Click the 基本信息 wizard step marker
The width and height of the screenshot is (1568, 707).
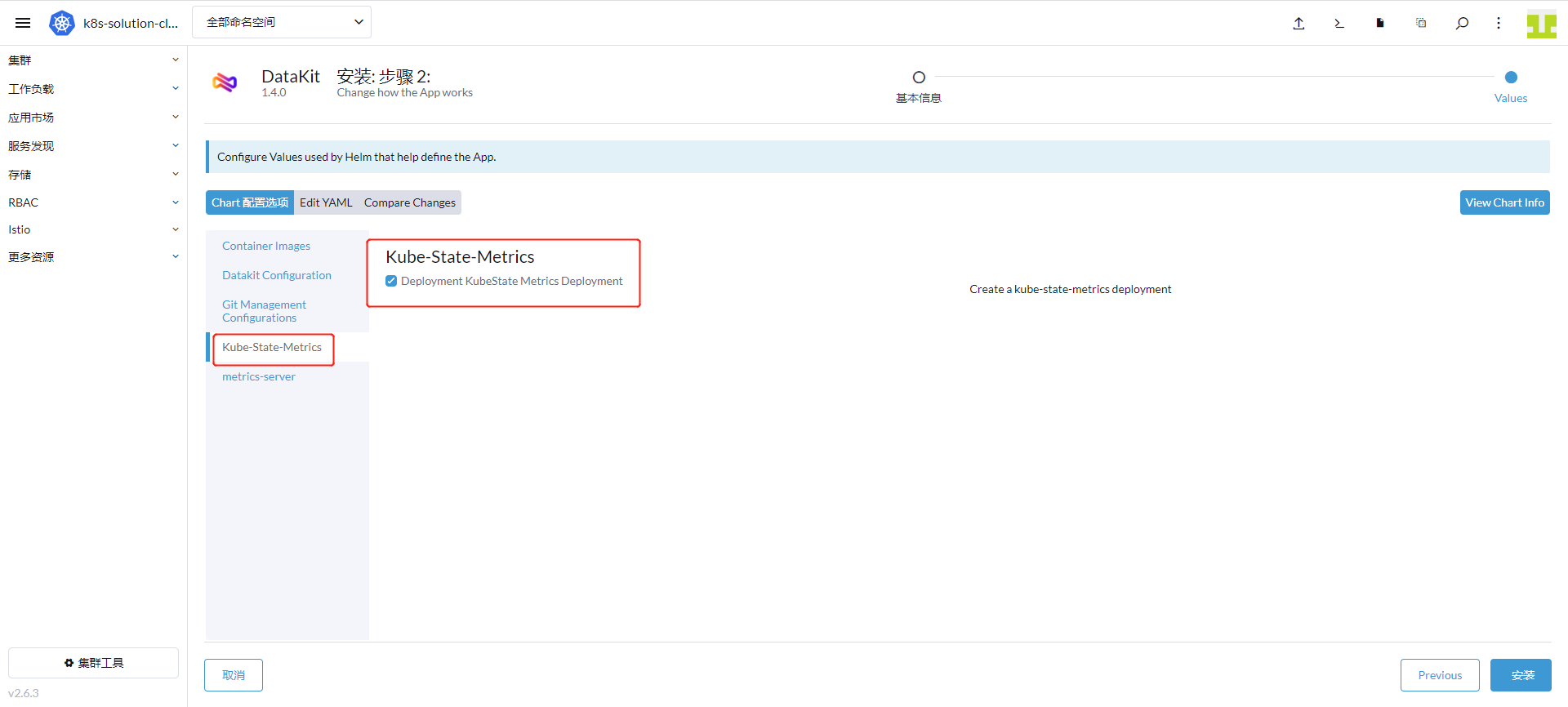[x=919, y=78]
